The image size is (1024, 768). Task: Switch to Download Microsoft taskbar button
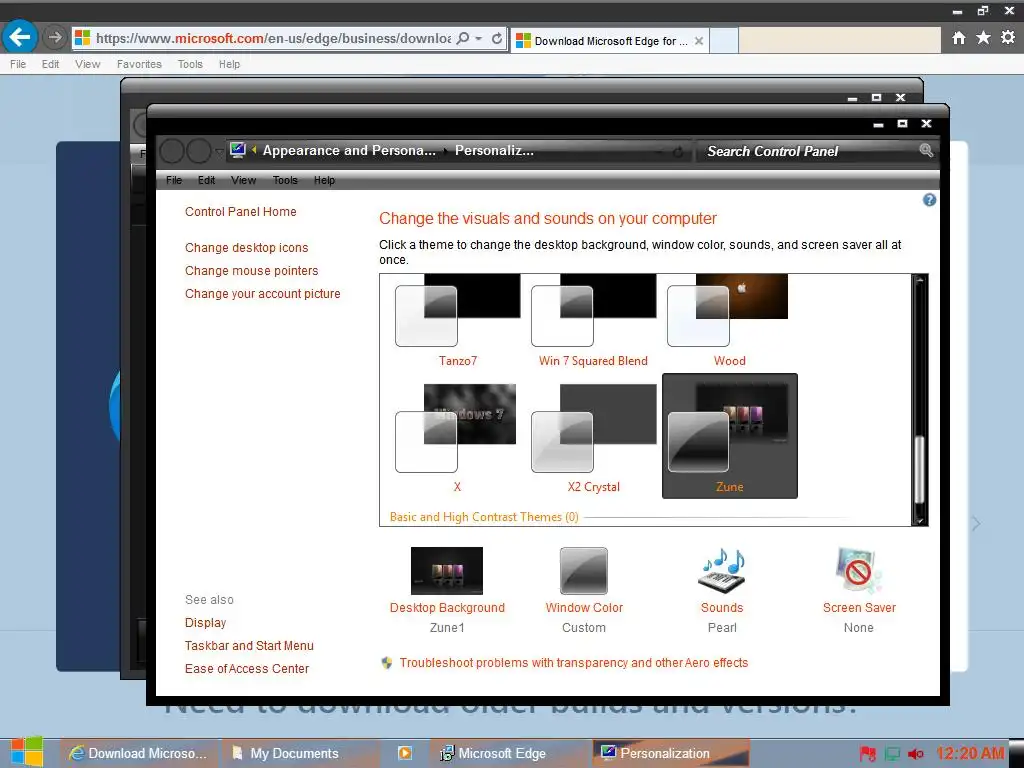click(x=139, y=753)
